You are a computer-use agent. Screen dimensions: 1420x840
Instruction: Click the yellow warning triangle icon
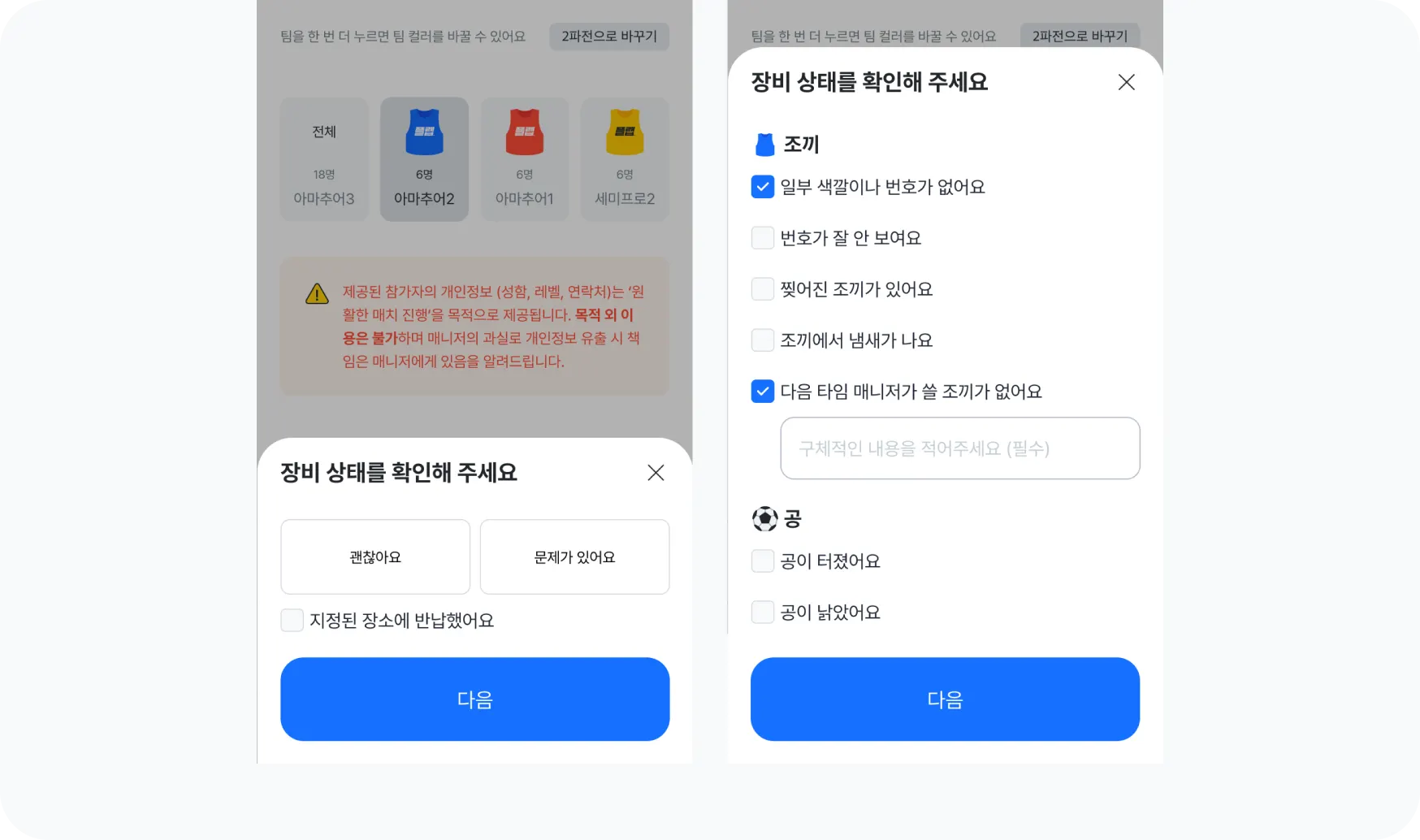317,293
